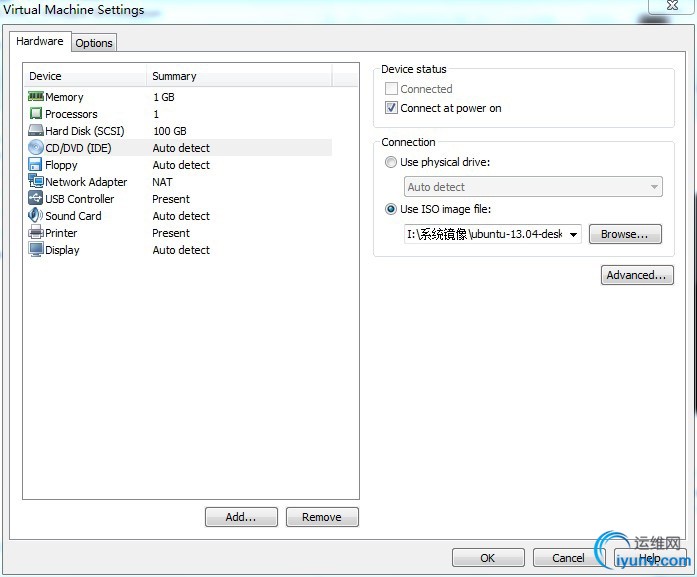This screenshot has width=697, height=577.
Task: Switch to the Hardware tab
Action: 40,41
